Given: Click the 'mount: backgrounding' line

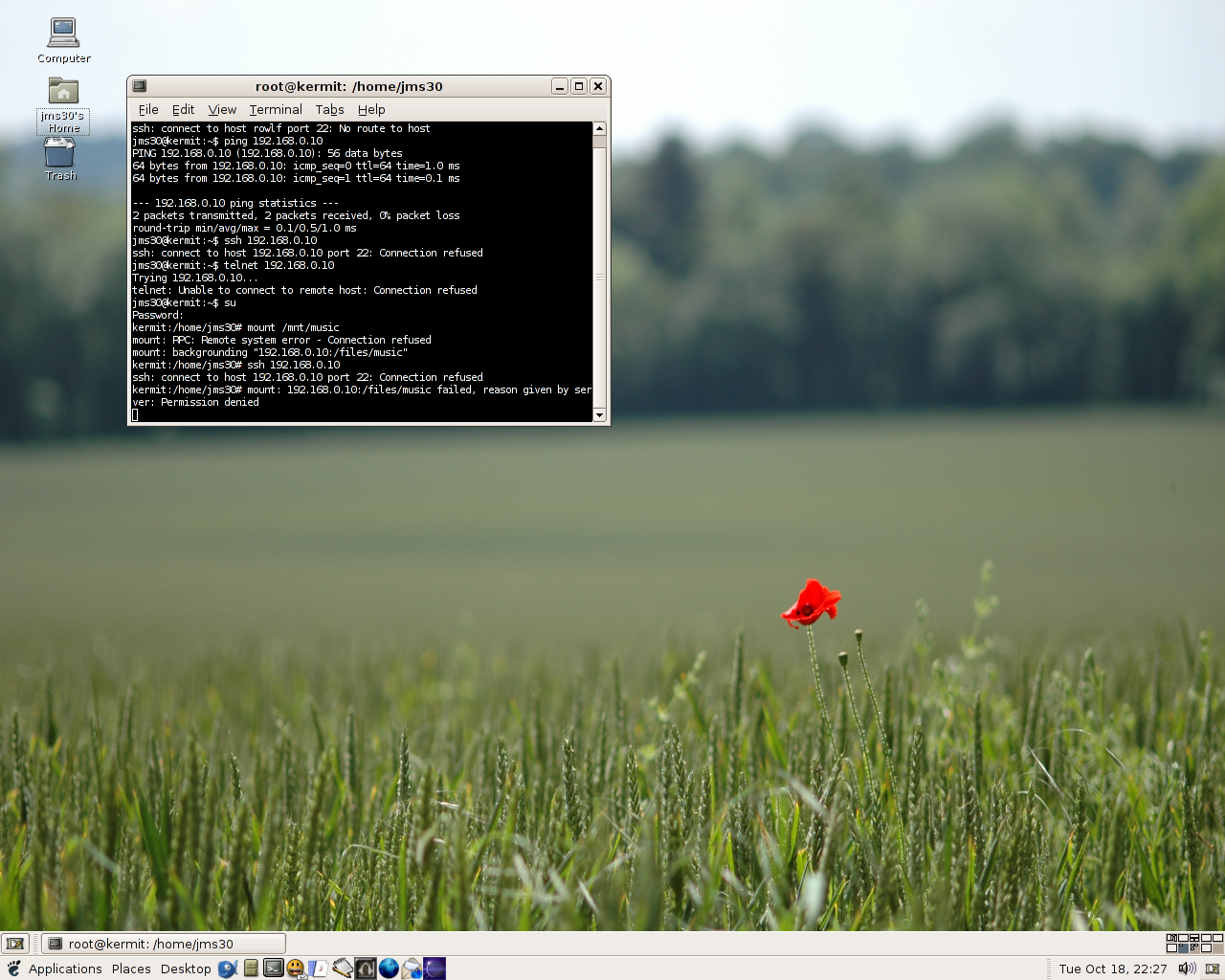Looking at the screenshot, I should (270, 352).
